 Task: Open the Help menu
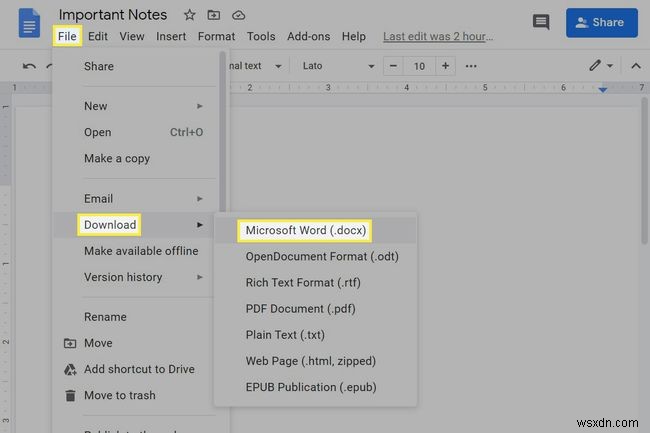coord(354,36)
